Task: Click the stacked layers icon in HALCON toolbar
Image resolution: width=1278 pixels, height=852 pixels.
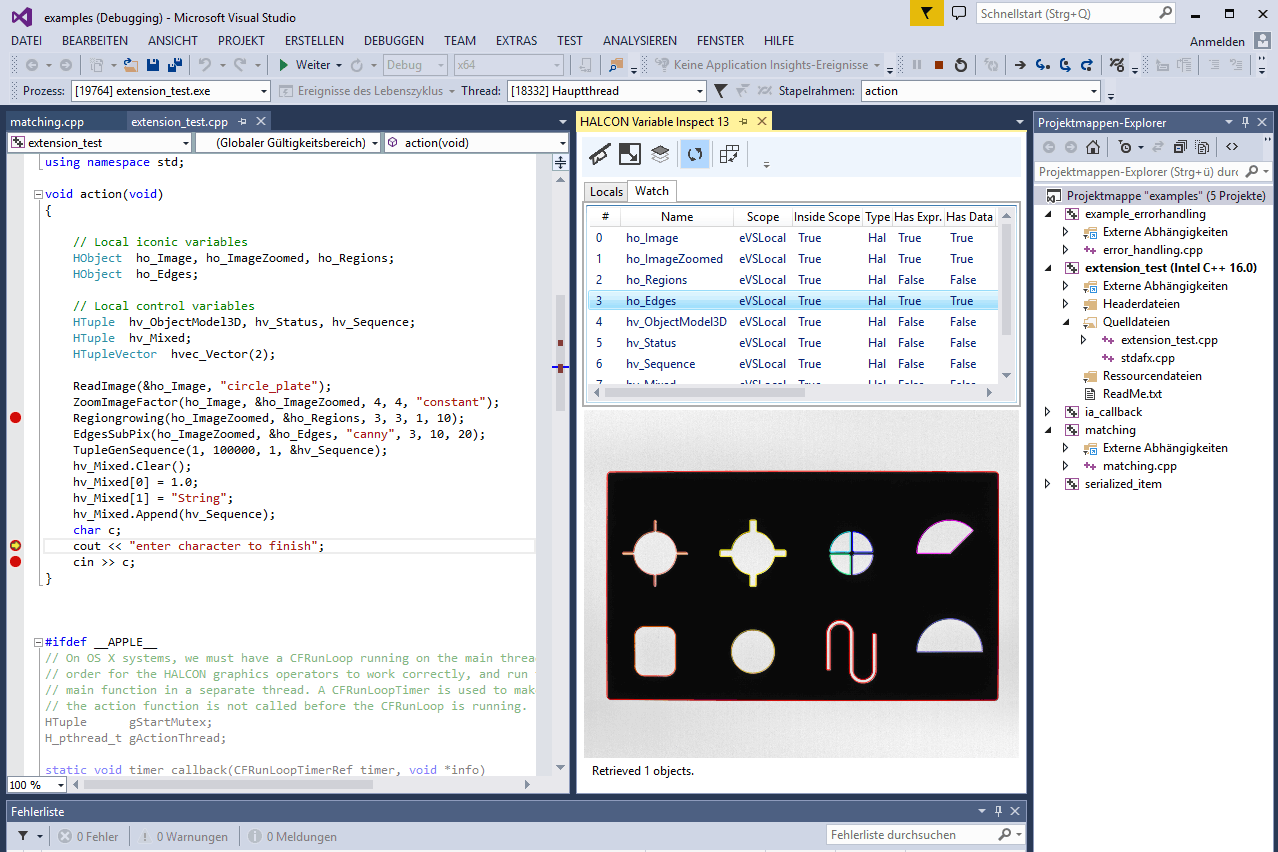Action: point(660,154)
